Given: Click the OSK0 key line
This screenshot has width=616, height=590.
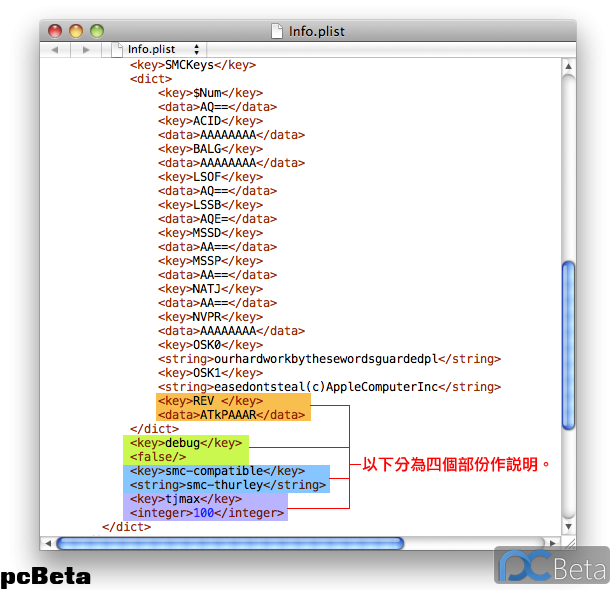Looking at the screenshot, I should pyautogui.click(x=211, y=345).
